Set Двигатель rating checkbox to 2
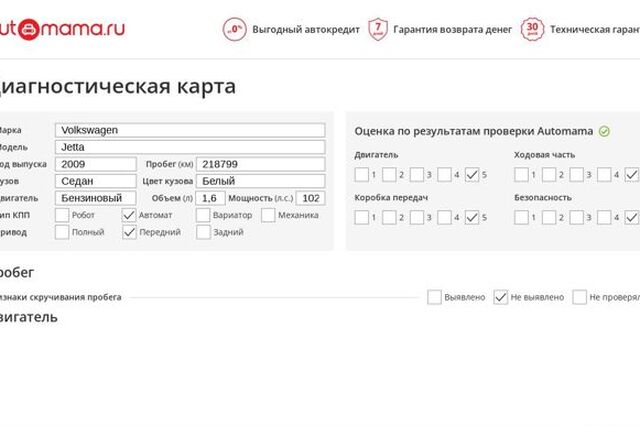The image size is (640, 426). coord(389,175)
